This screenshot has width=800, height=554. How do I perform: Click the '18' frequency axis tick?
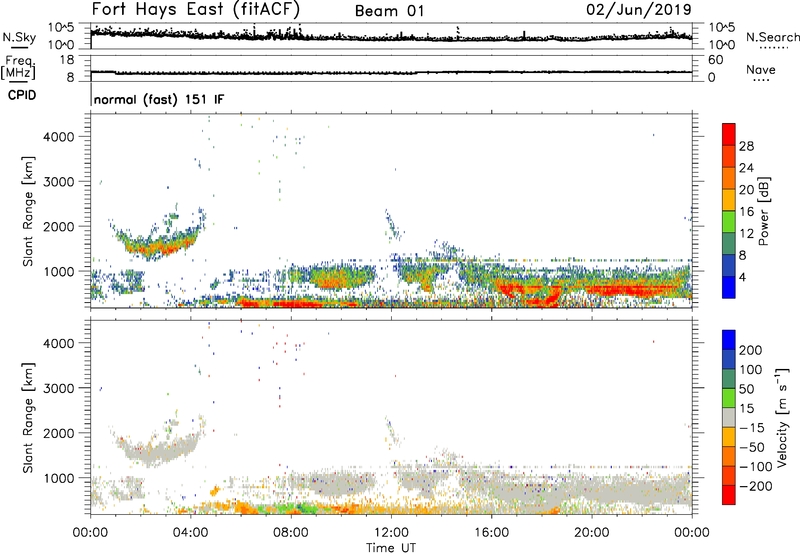click(x=67, y=60)
